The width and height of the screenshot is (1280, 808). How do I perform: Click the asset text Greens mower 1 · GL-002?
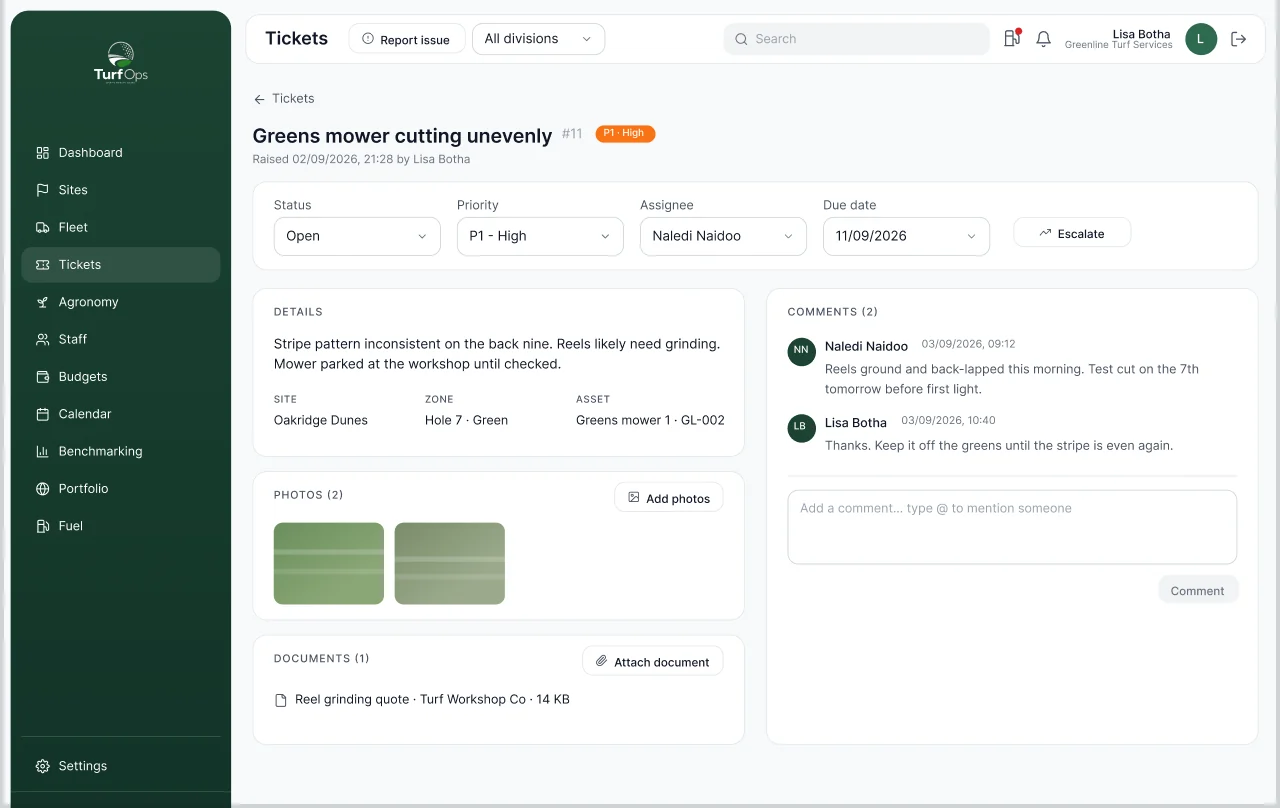pyautogui.click(x=650, y=421)
